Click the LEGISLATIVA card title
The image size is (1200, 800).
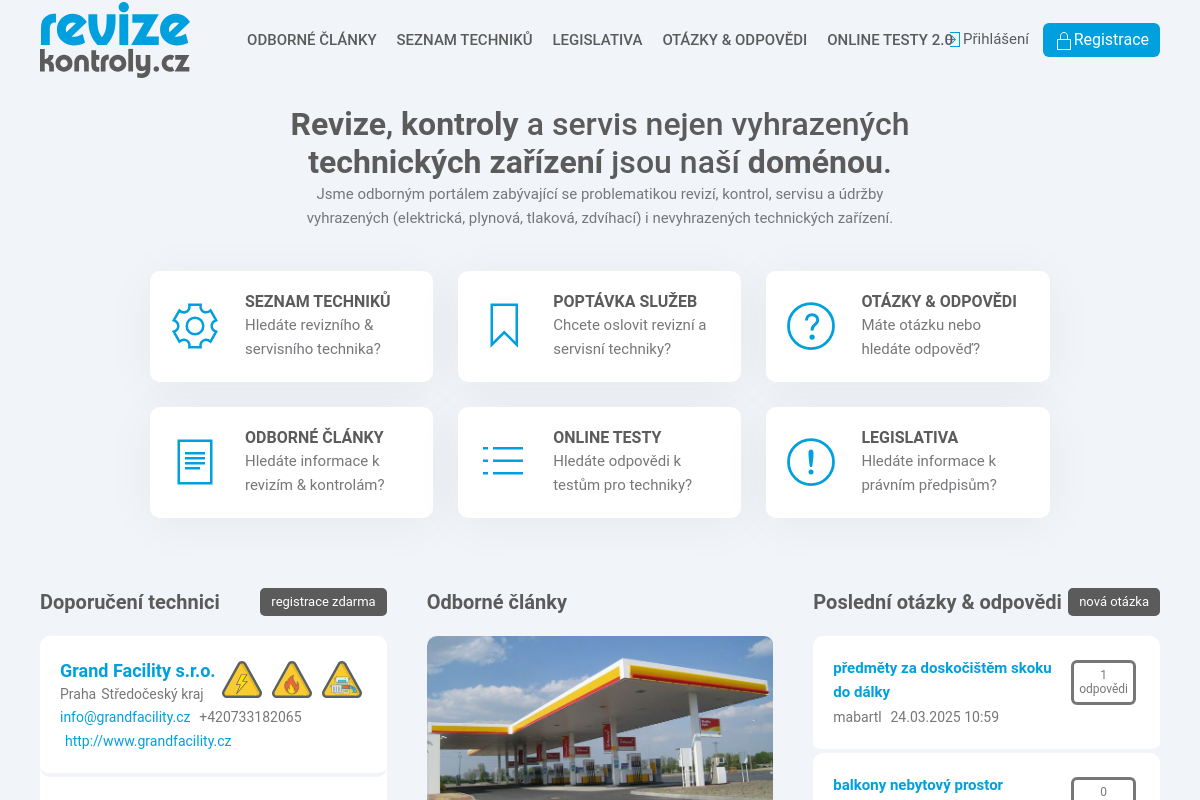910,437
